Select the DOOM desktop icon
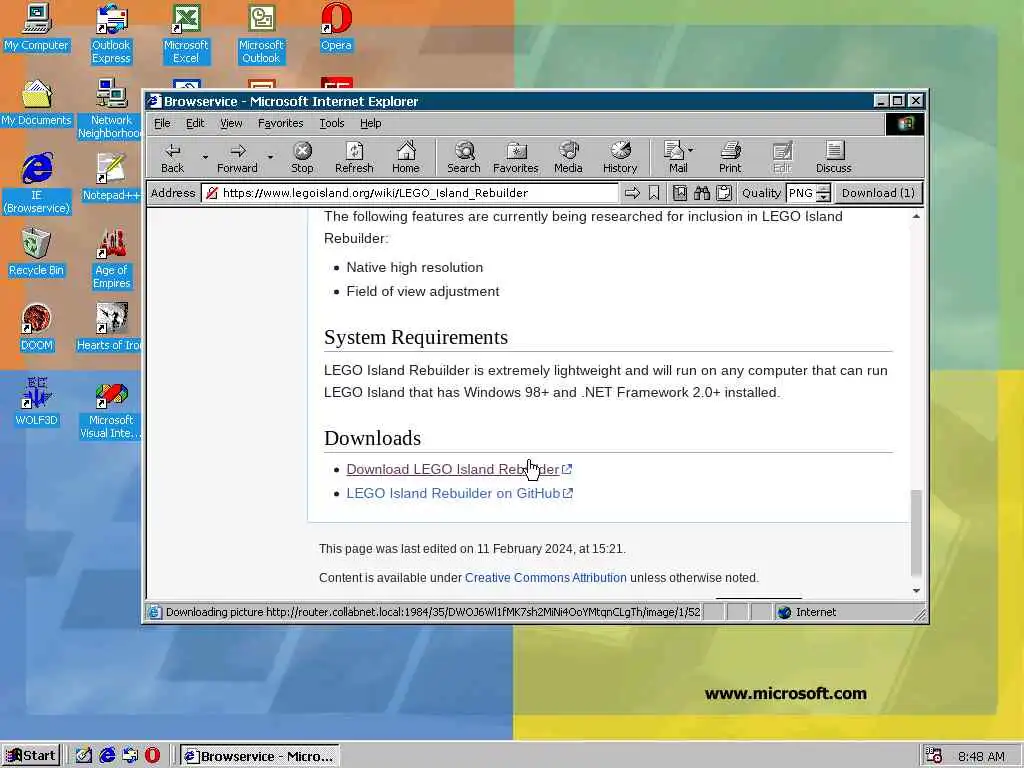1024x768 pixels. tap(36, 328)
